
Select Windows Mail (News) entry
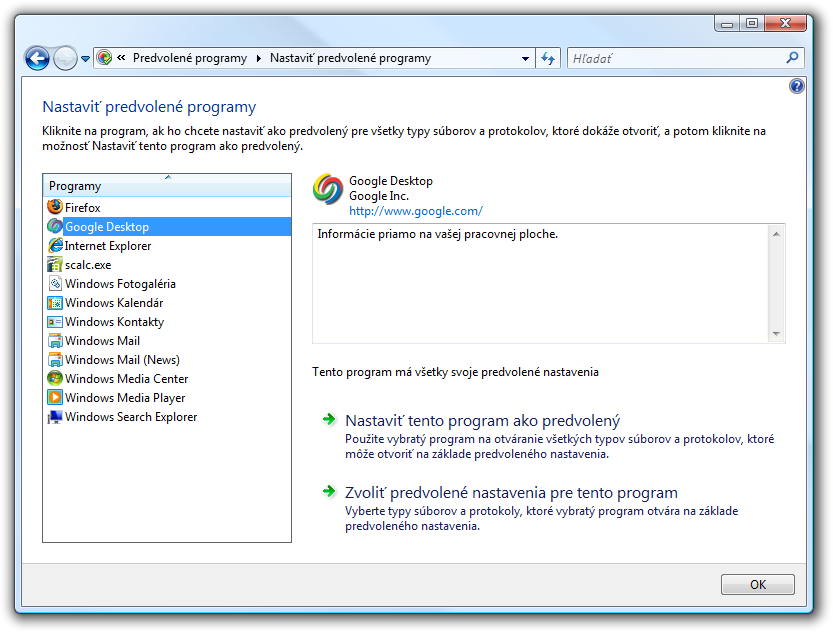[167, 360]
